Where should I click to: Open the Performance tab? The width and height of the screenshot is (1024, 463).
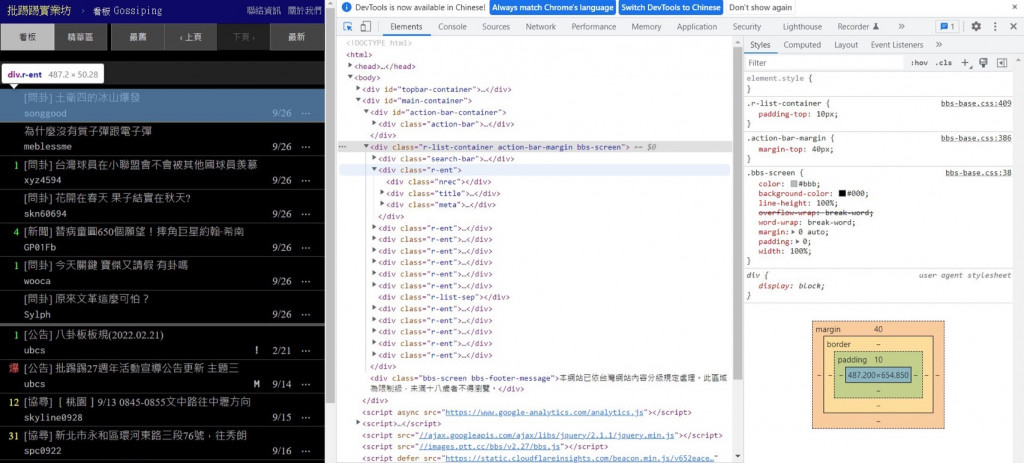[x=594, y=27]
